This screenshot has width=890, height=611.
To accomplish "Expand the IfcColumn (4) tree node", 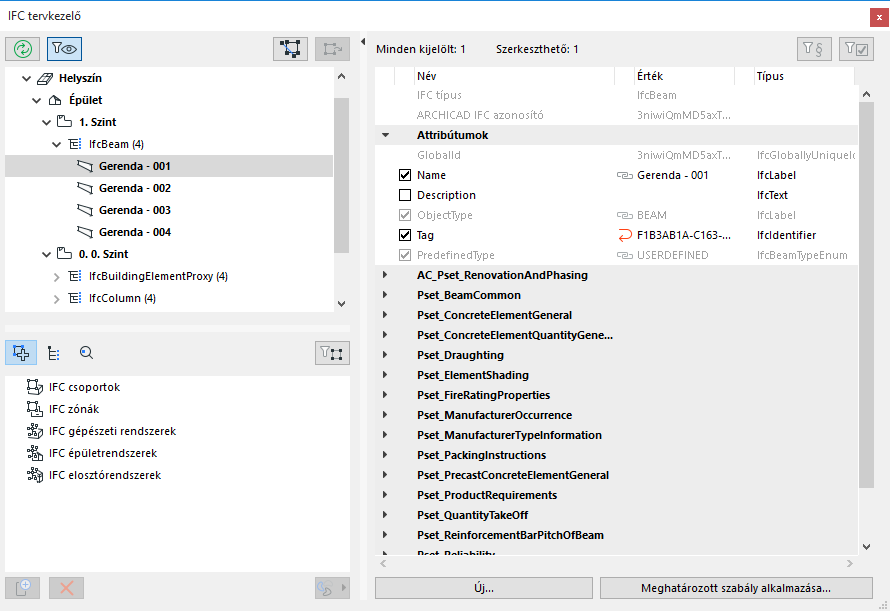I will 57,298.
